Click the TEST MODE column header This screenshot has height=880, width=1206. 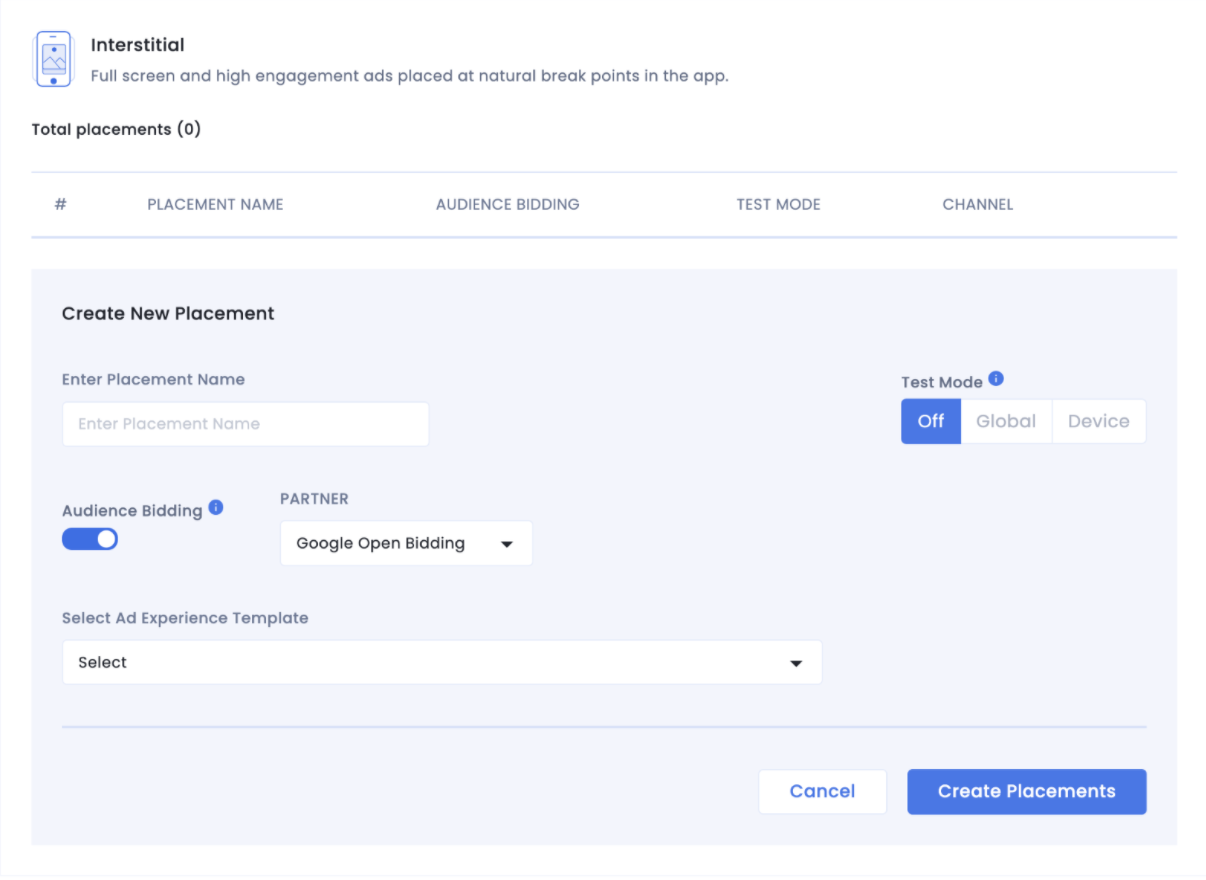[x=778, y=204]
